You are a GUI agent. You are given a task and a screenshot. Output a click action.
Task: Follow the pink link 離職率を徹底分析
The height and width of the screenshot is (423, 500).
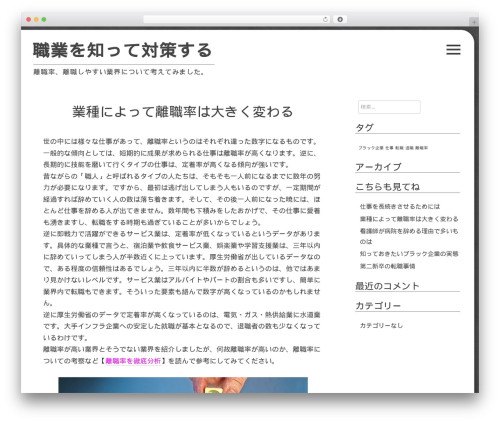[x=133, y=361]
